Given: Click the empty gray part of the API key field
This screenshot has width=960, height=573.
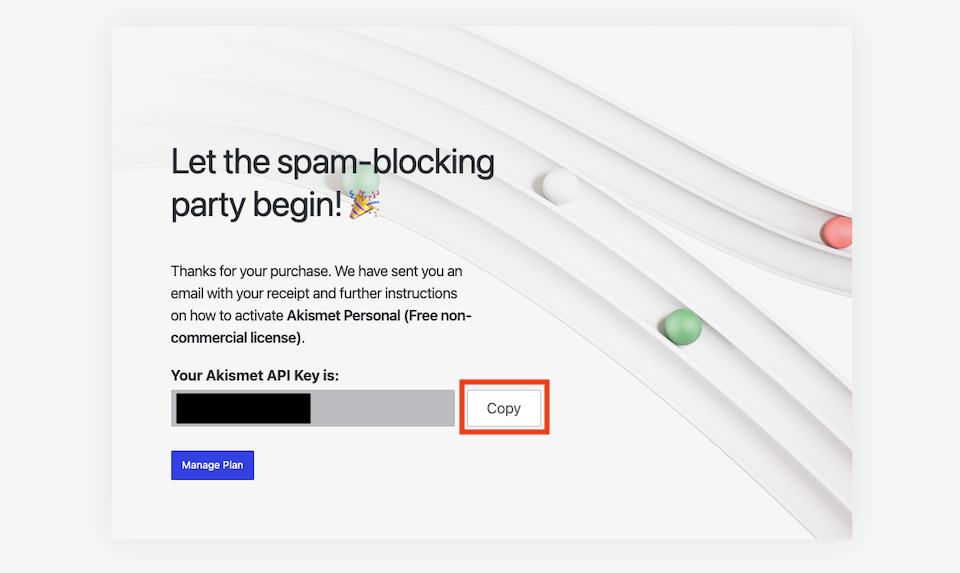Looking at the screenshot, I should 383,408.
